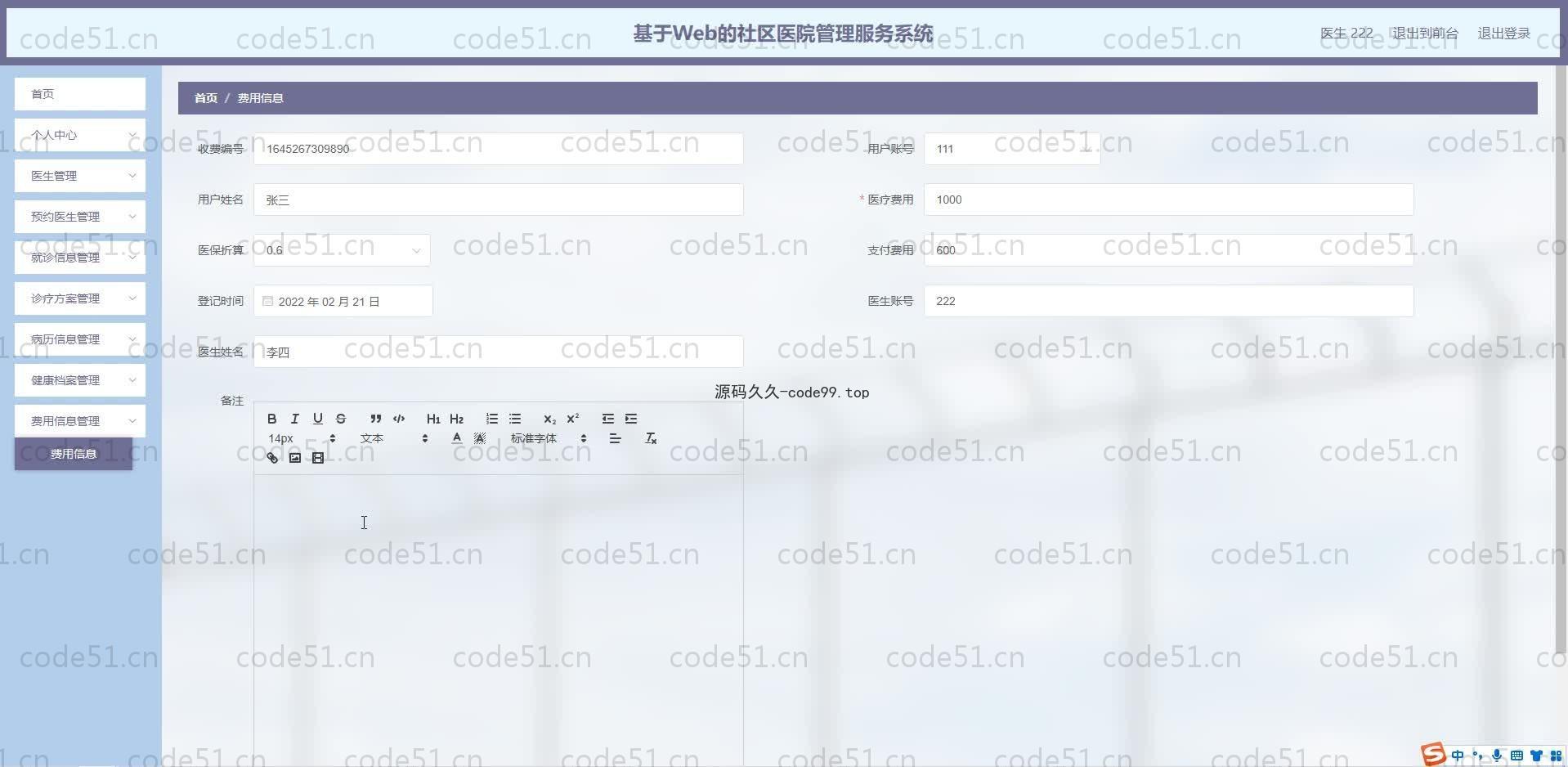Apply Heading 2 style

coord(457,419)
